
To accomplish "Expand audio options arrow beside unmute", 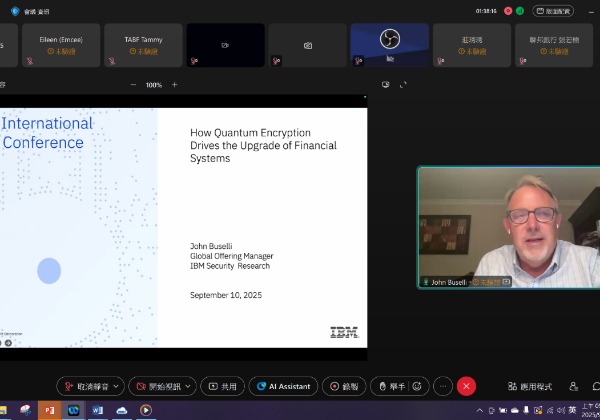I will [118, 386].
